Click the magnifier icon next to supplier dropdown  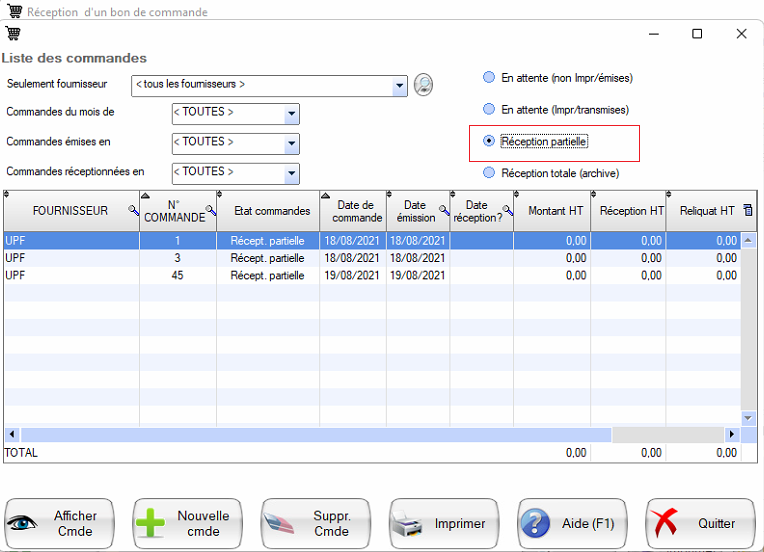click(423, 85)
